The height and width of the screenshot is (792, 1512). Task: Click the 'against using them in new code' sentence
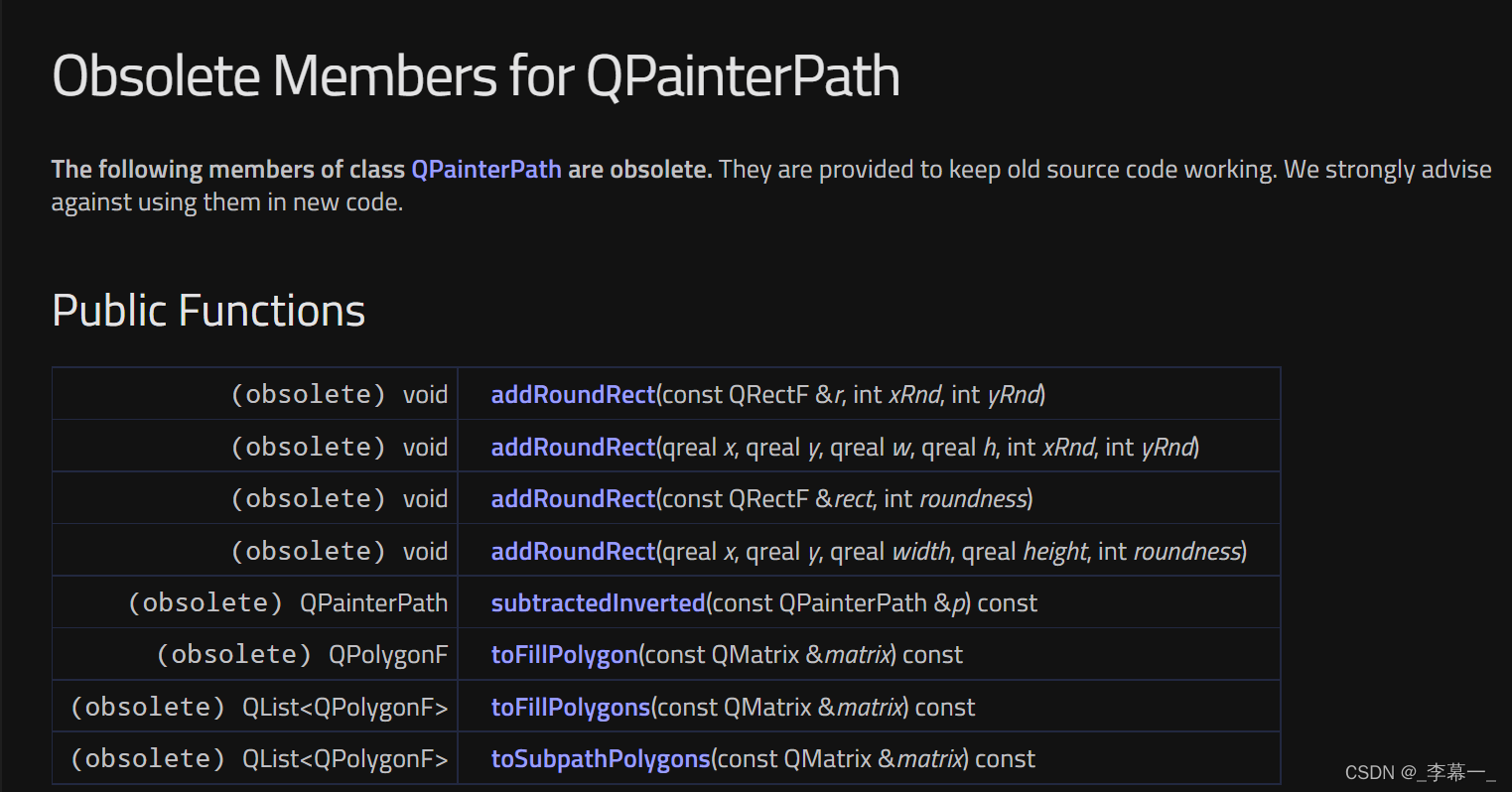point(226,202)
